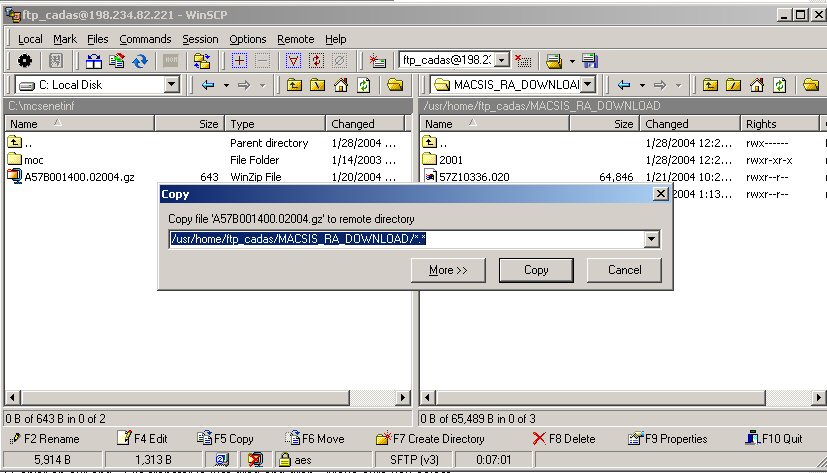Open Preferences via the gear toolbar icon
Viewport: 827px width, 473px height.
(x=24, y=61)
